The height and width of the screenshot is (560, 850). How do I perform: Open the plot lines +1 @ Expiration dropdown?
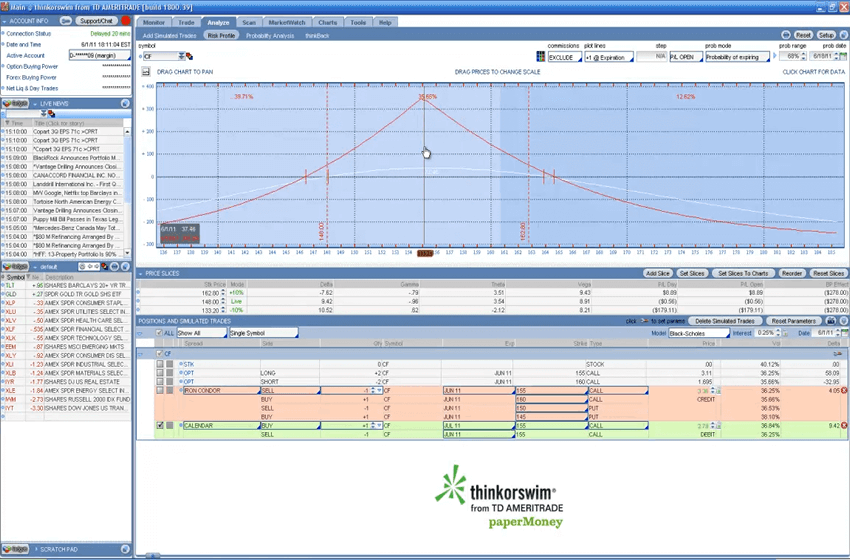(x=609, y=57)
